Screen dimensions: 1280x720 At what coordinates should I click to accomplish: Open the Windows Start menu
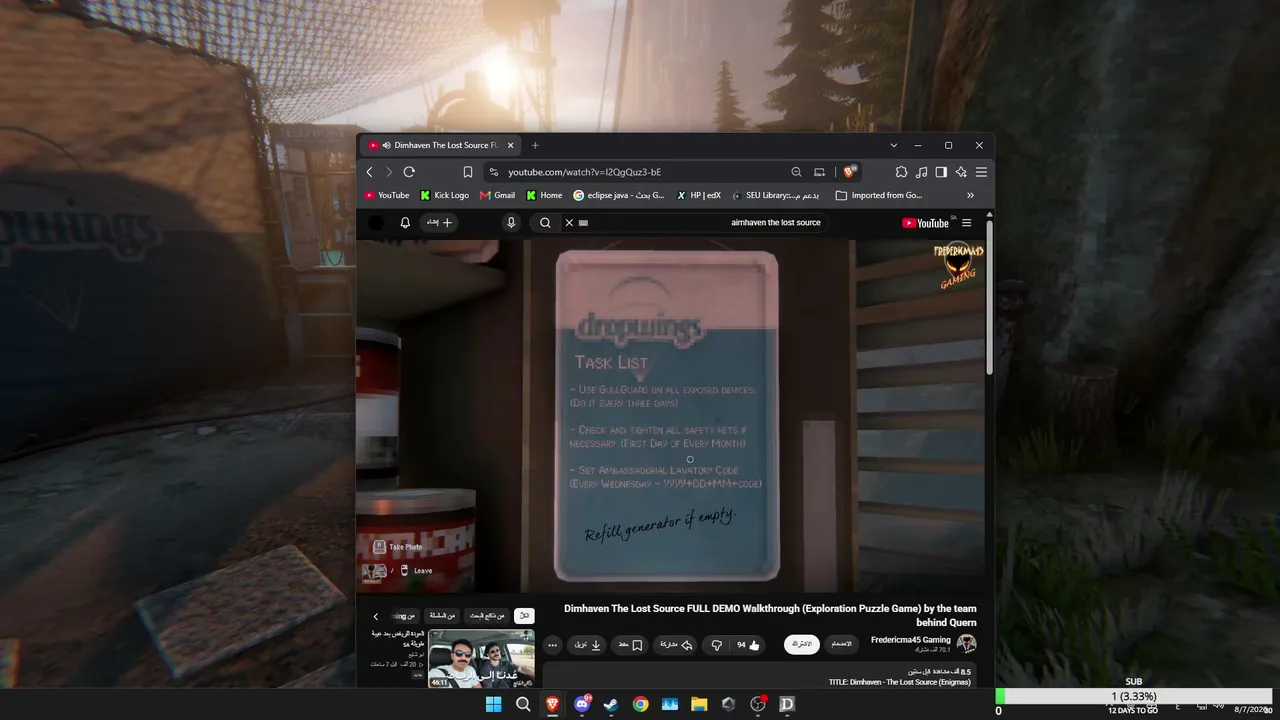coord(494,704)
